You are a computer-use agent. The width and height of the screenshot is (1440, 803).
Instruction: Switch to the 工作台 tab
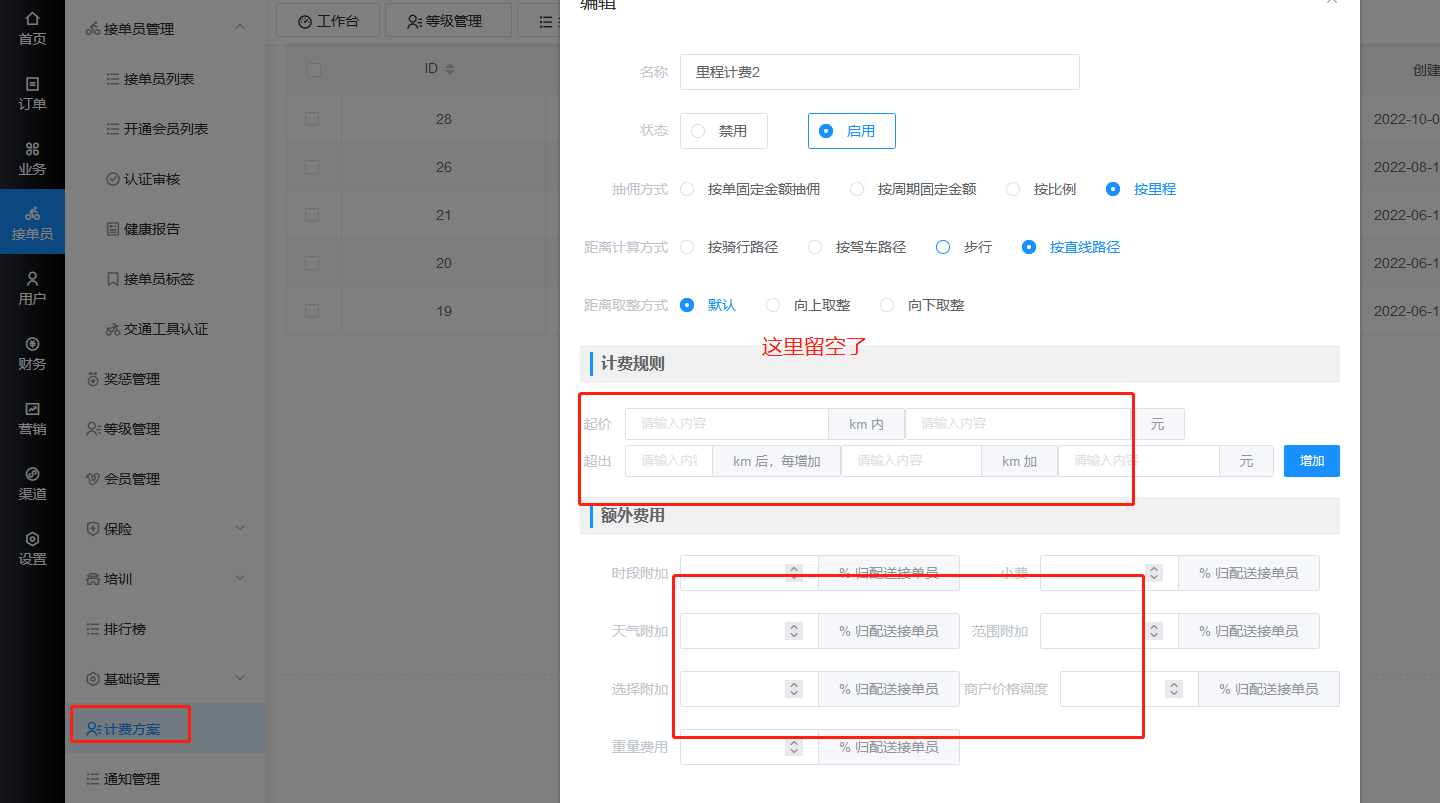[328, 20]
